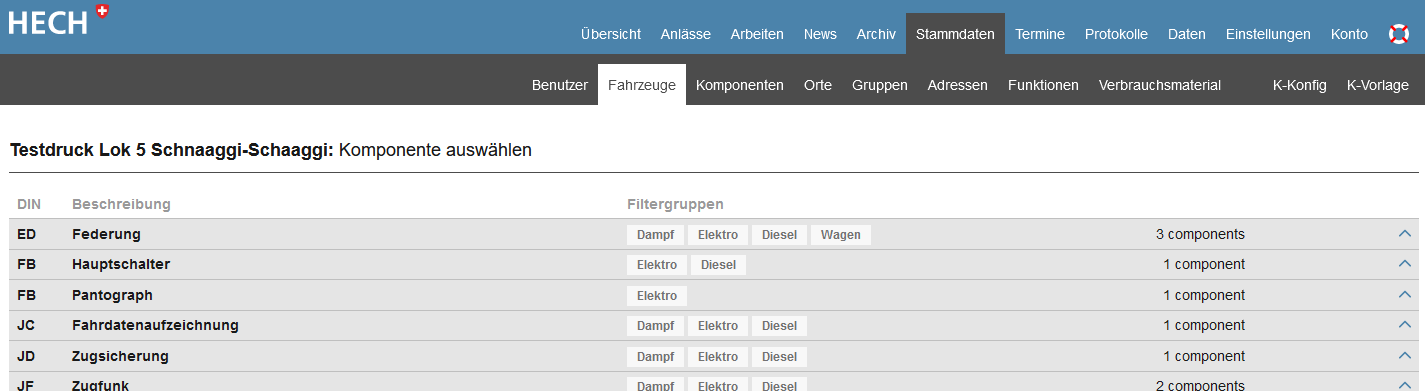Switch to the Komponenten tab
Screen dimensions: 1425x391
click(740, 85)
